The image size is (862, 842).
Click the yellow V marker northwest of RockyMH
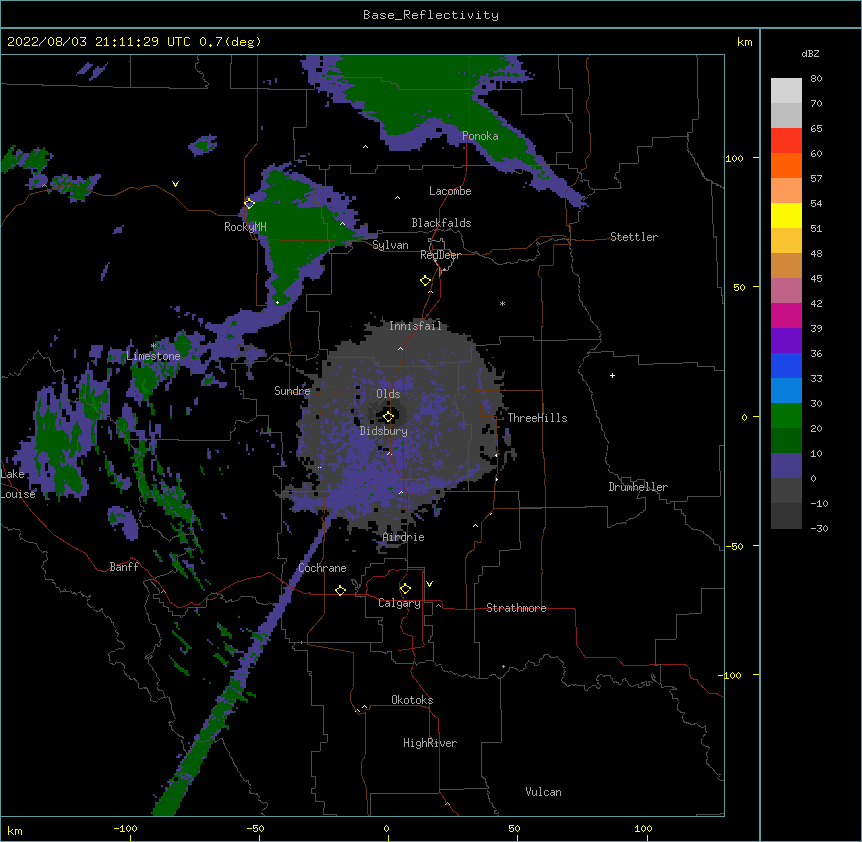175,184
